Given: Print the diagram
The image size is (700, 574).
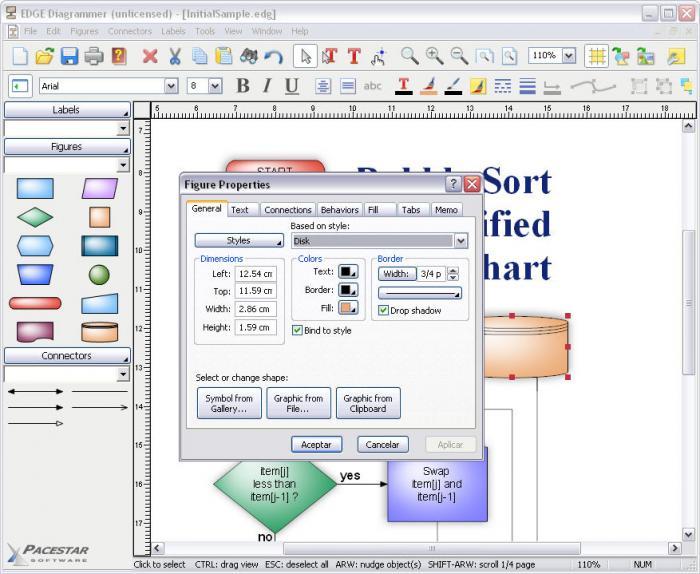Looking at the screenshot, I should click(x=94, y=56).
